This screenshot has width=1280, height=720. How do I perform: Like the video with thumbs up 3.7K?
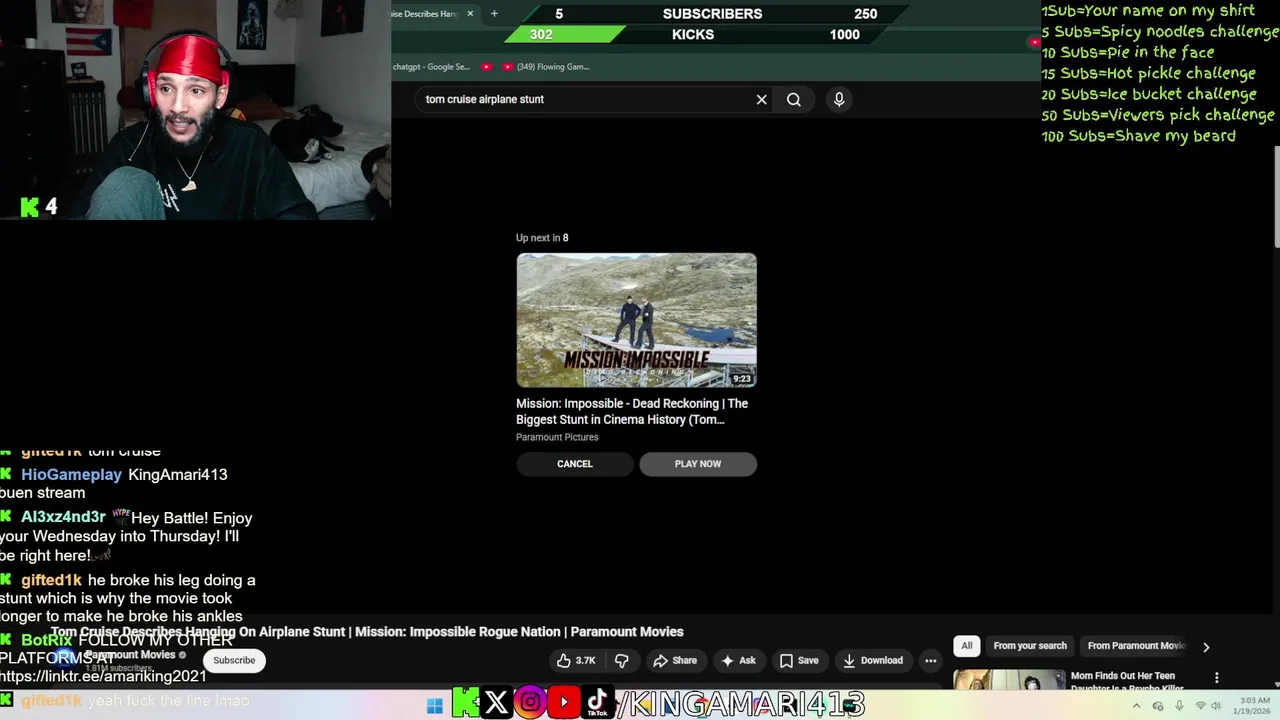575,660
